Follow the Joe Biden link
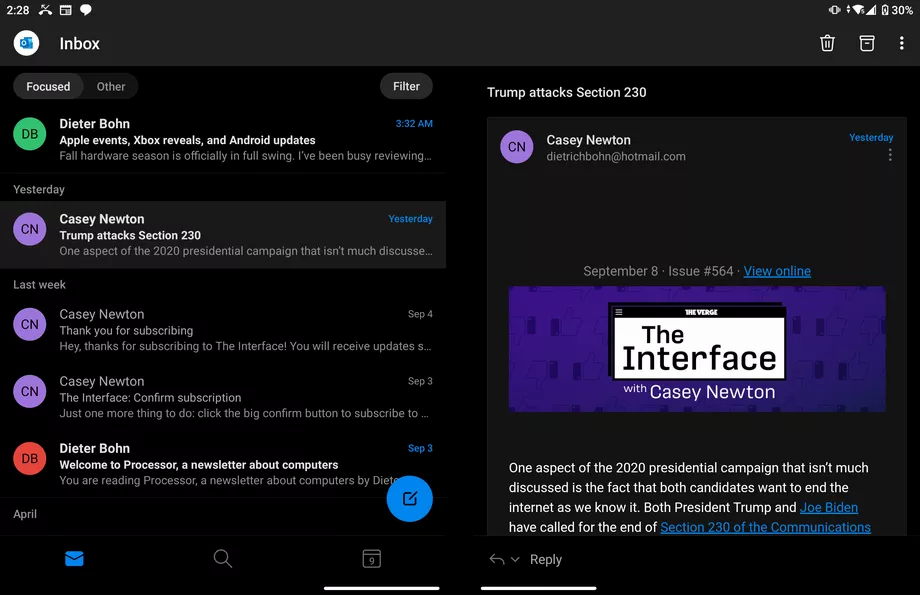Viewport: 920px width, 595px height. tap(828, 507)
